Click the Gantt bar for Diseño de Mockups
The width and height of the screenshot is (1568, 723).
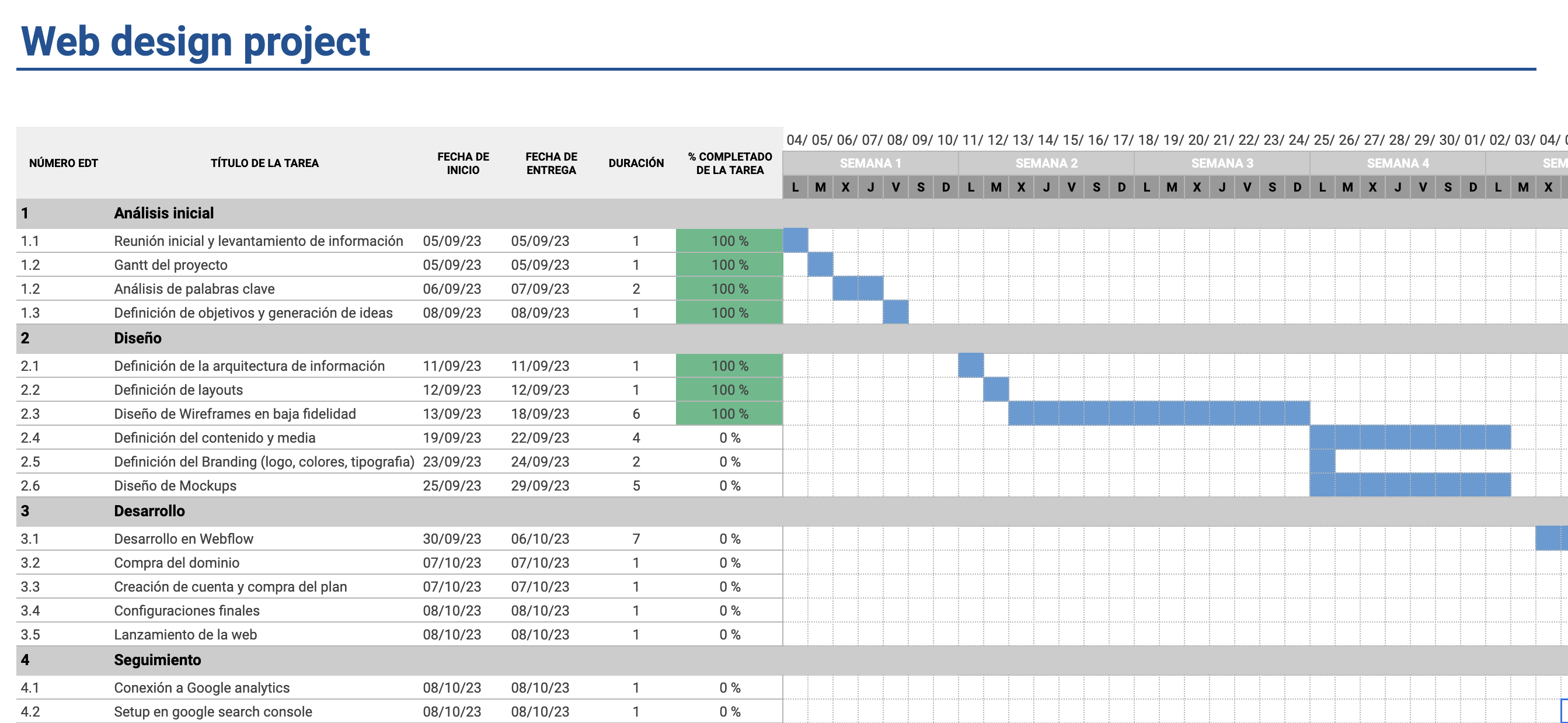1410,485
